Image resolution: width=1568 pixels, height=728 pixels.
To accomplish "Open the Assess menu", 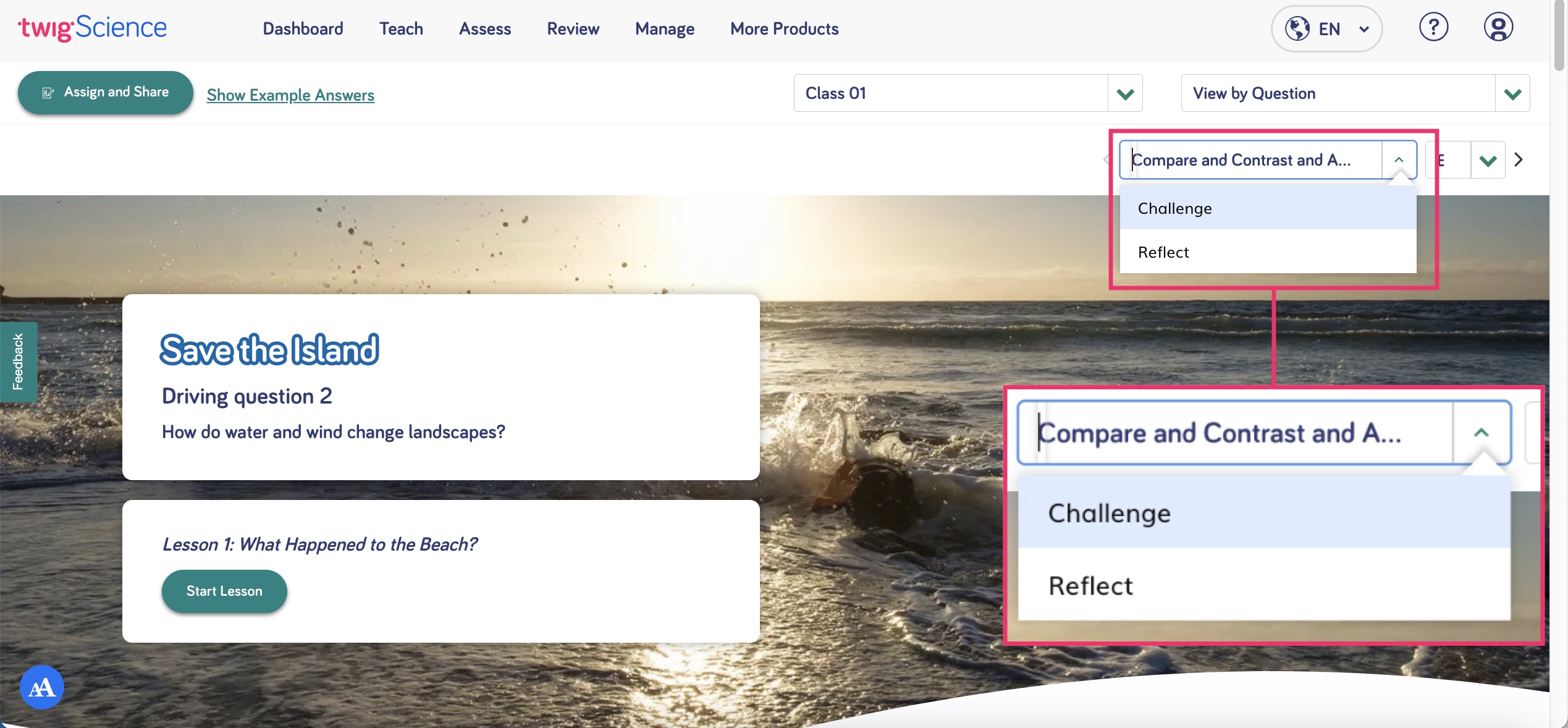I will click(485, 29).
